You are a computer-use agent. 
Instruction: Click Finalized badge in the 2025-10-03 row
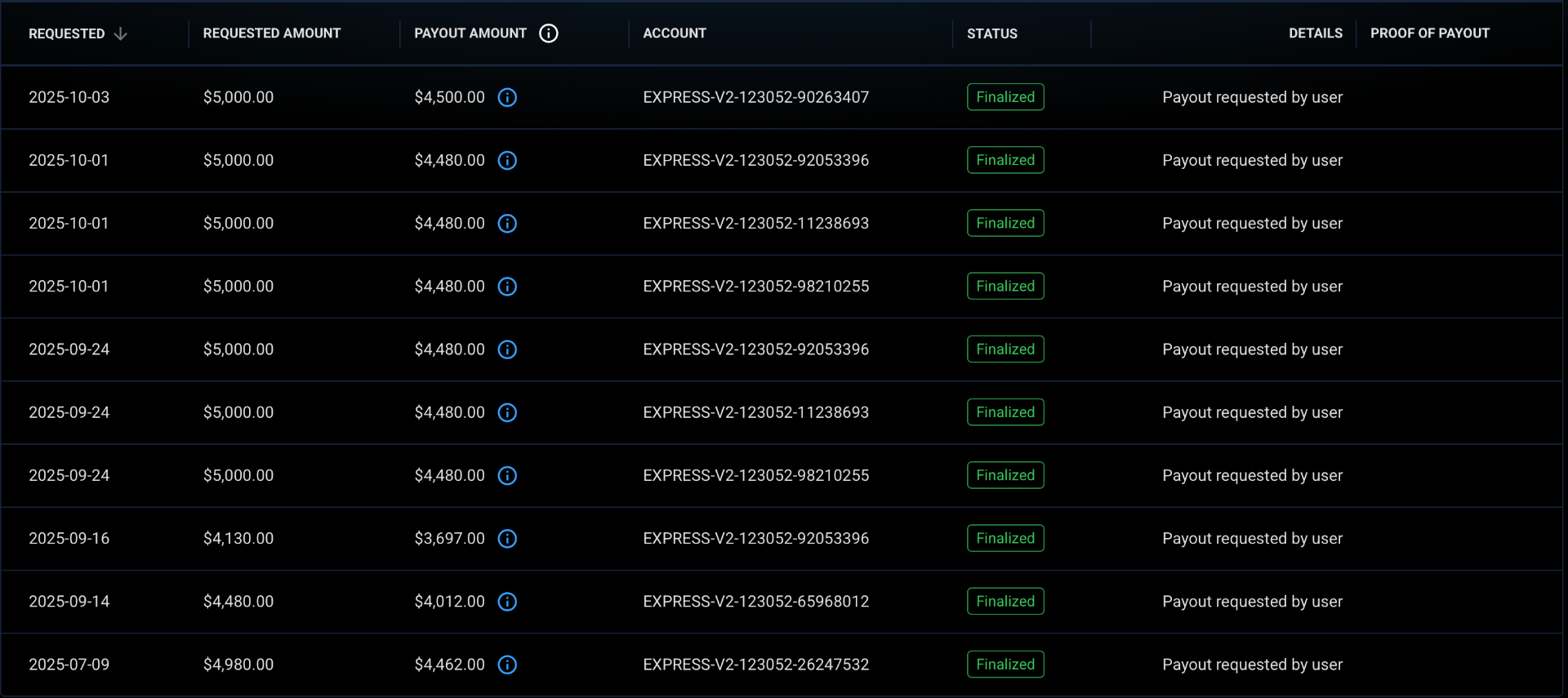point(1005,97)
